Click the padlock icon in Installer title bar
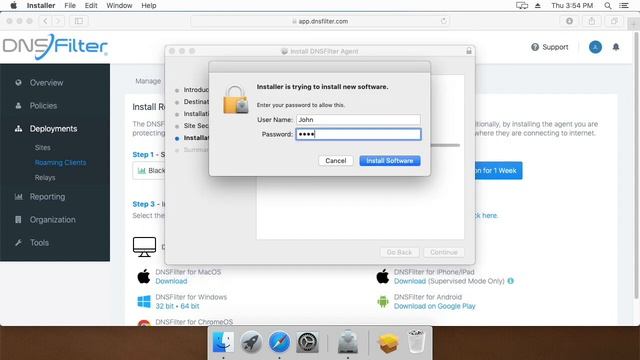 click(469, 51)
